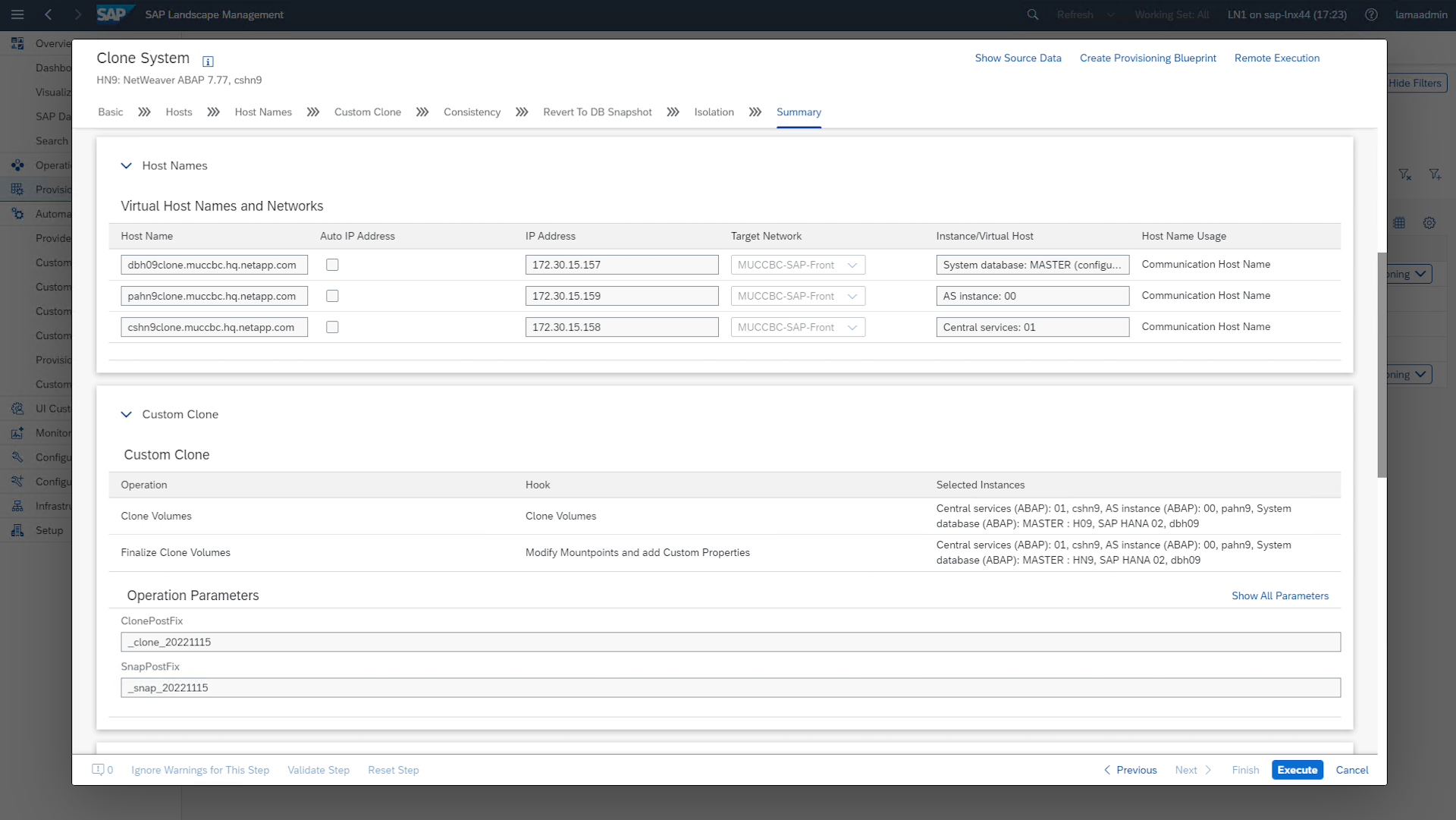Collapse the Host Names section

pos(126,165)
